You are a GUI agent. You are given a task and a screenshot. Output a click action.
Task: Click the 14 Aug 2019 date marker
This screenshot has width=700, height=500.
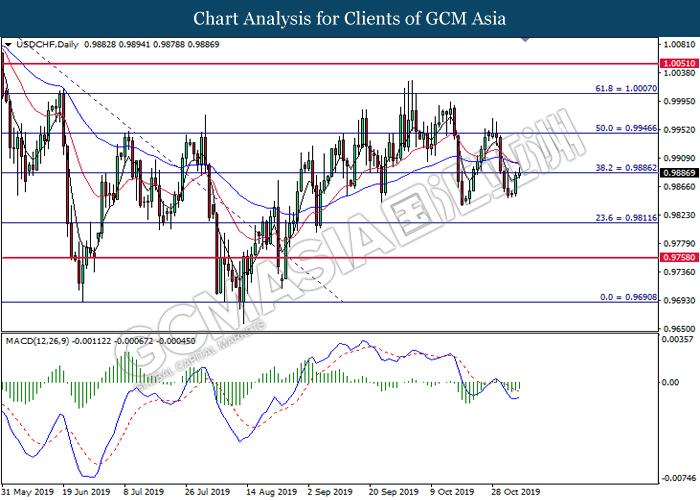pyautogui.click(x=268, y=492)
